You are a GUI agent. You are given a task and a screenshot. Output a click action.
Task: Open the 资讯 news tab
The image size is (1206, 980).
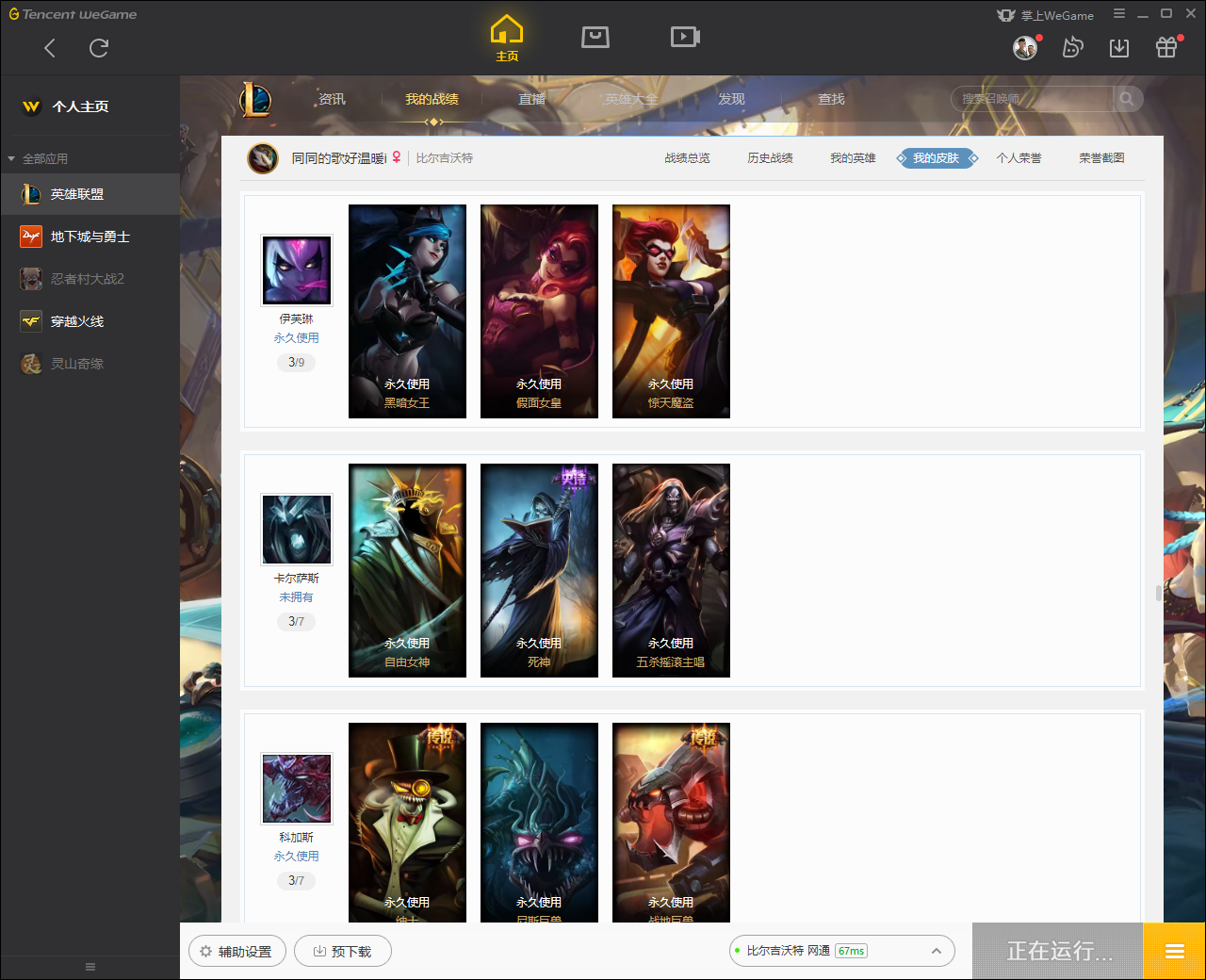click(332, 99)
